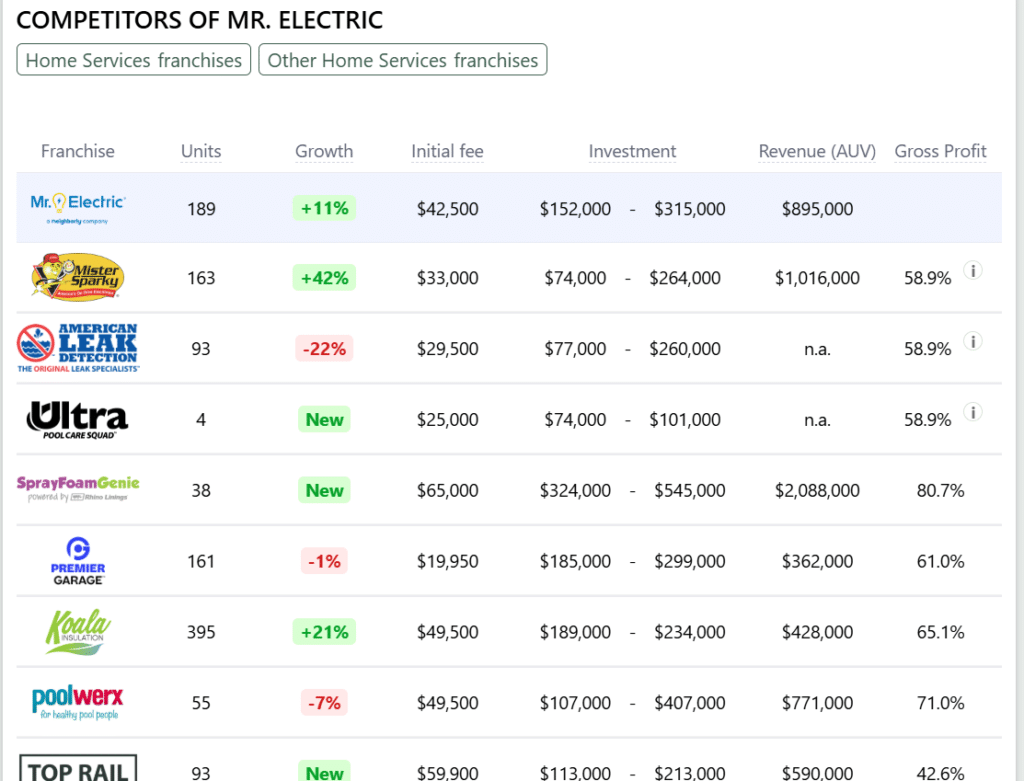Click the New badge for Top Rail
The image size is (1024, 781).
324,773
